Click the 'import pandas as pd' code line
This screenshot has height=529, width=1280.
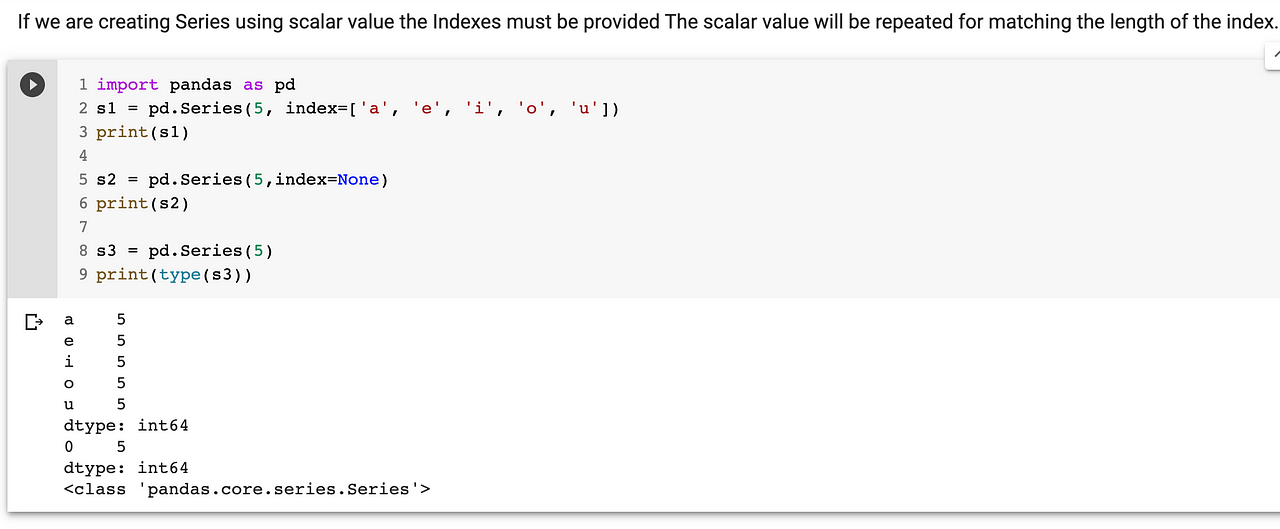pos(196,85)
